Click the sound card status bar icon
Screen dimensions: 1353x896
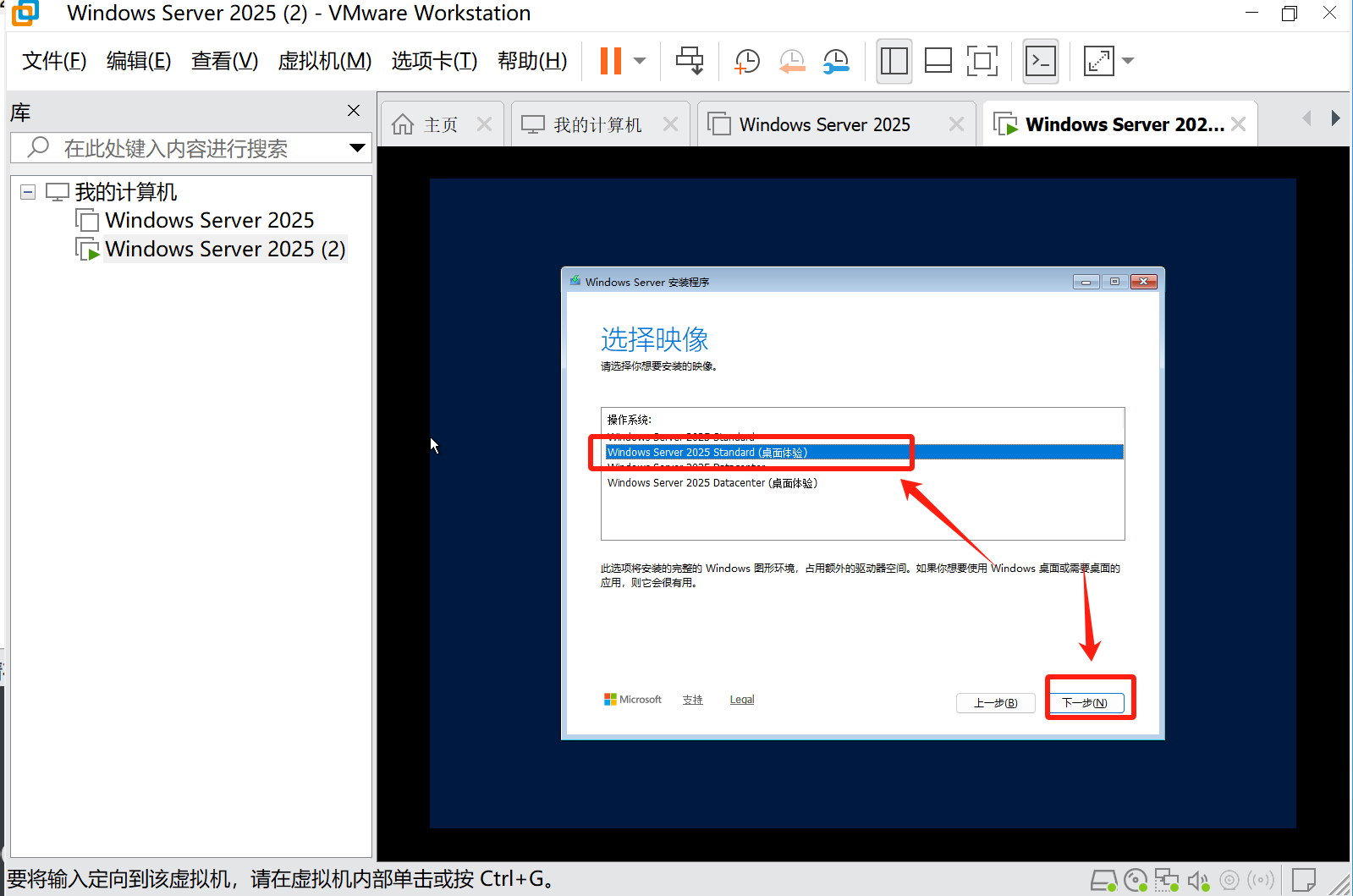(x=1198, y=881)
